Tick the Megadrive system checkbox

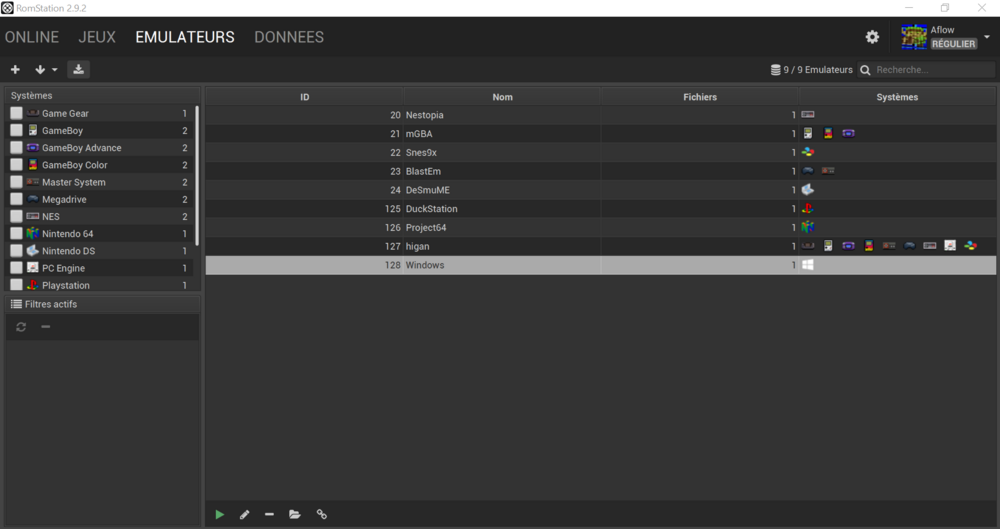pos(16,200)
